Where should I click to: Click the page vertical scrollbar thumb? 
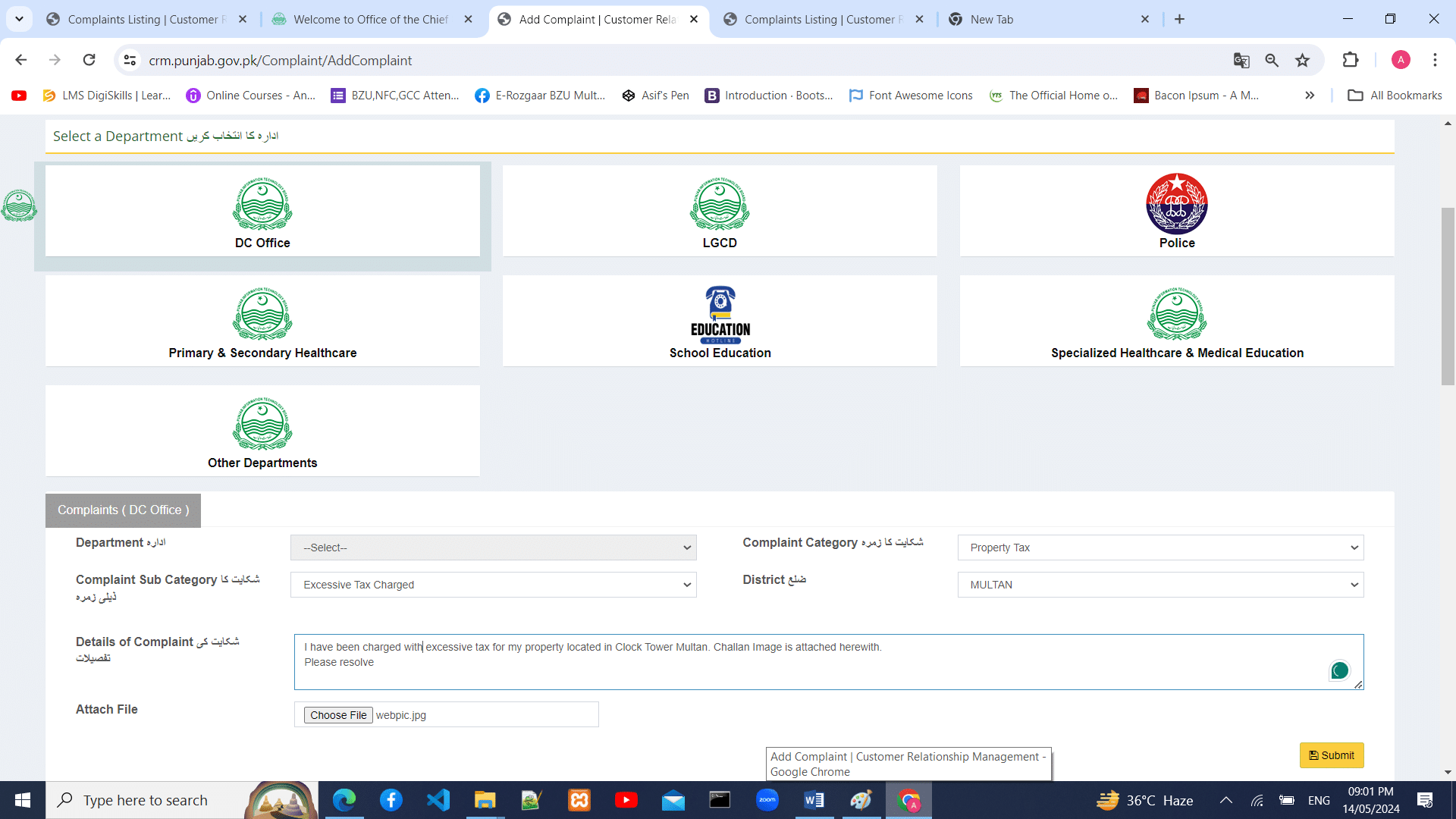pos(1448,296)
